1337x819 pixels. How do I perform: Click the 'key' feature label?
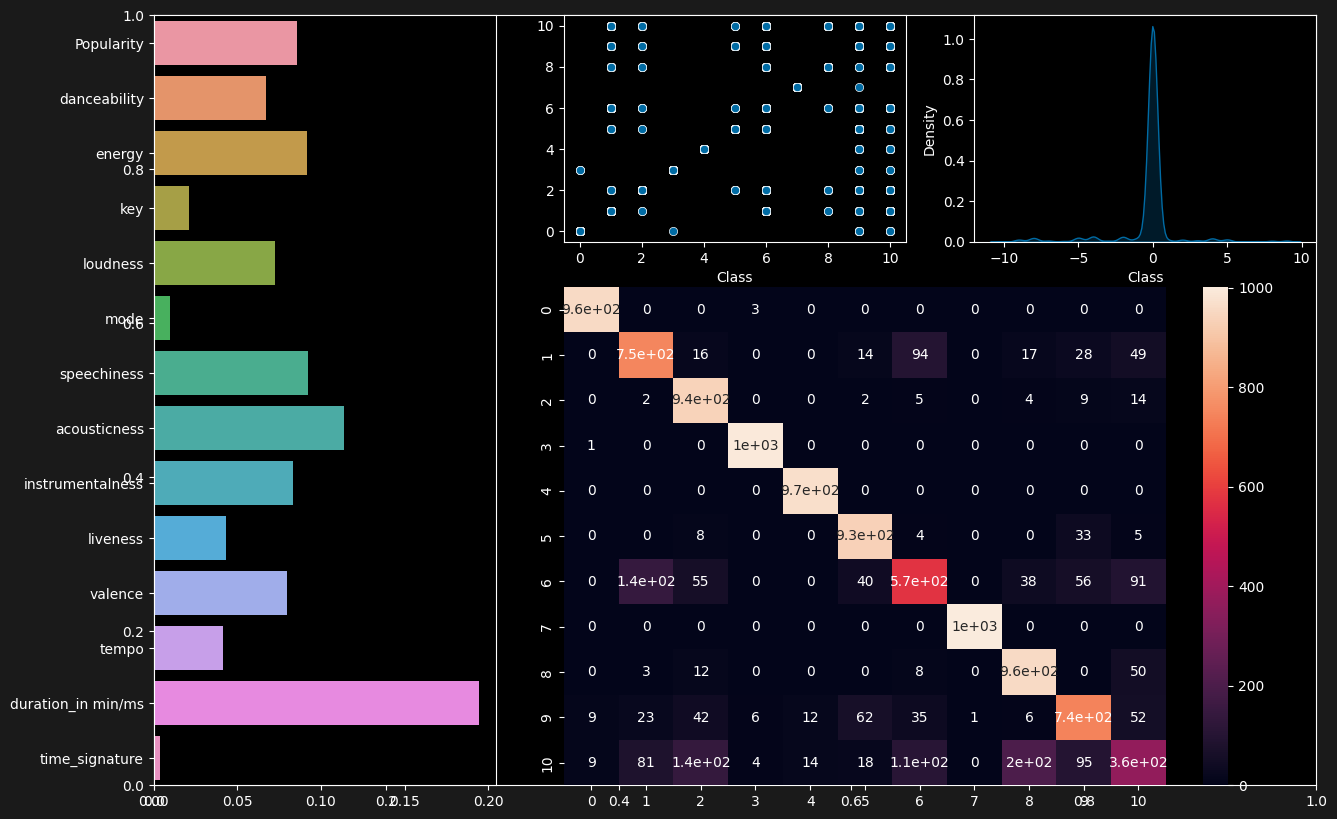tap(132, 209)
